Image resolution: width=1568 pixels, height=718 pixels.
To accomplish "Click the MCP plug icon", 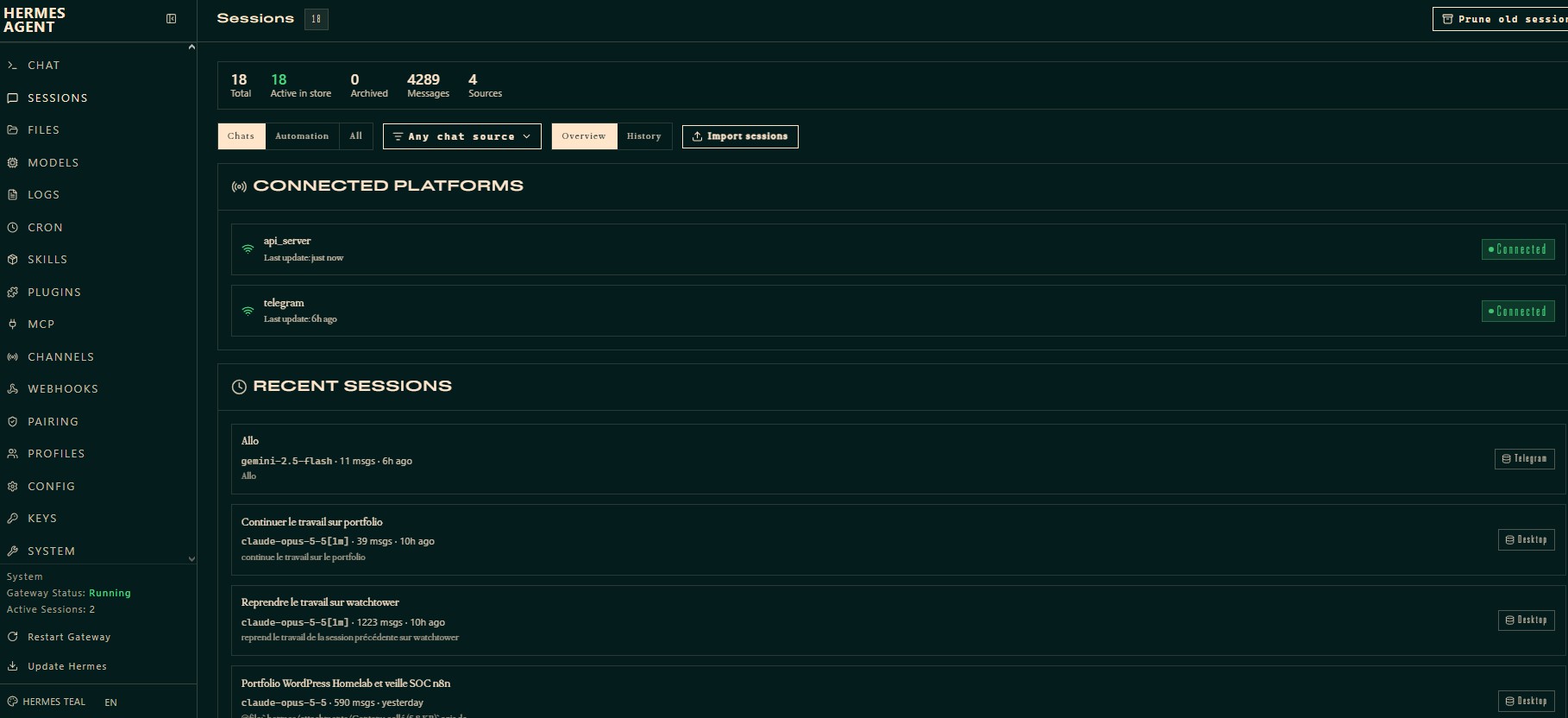I will click(x=13, y=324).
